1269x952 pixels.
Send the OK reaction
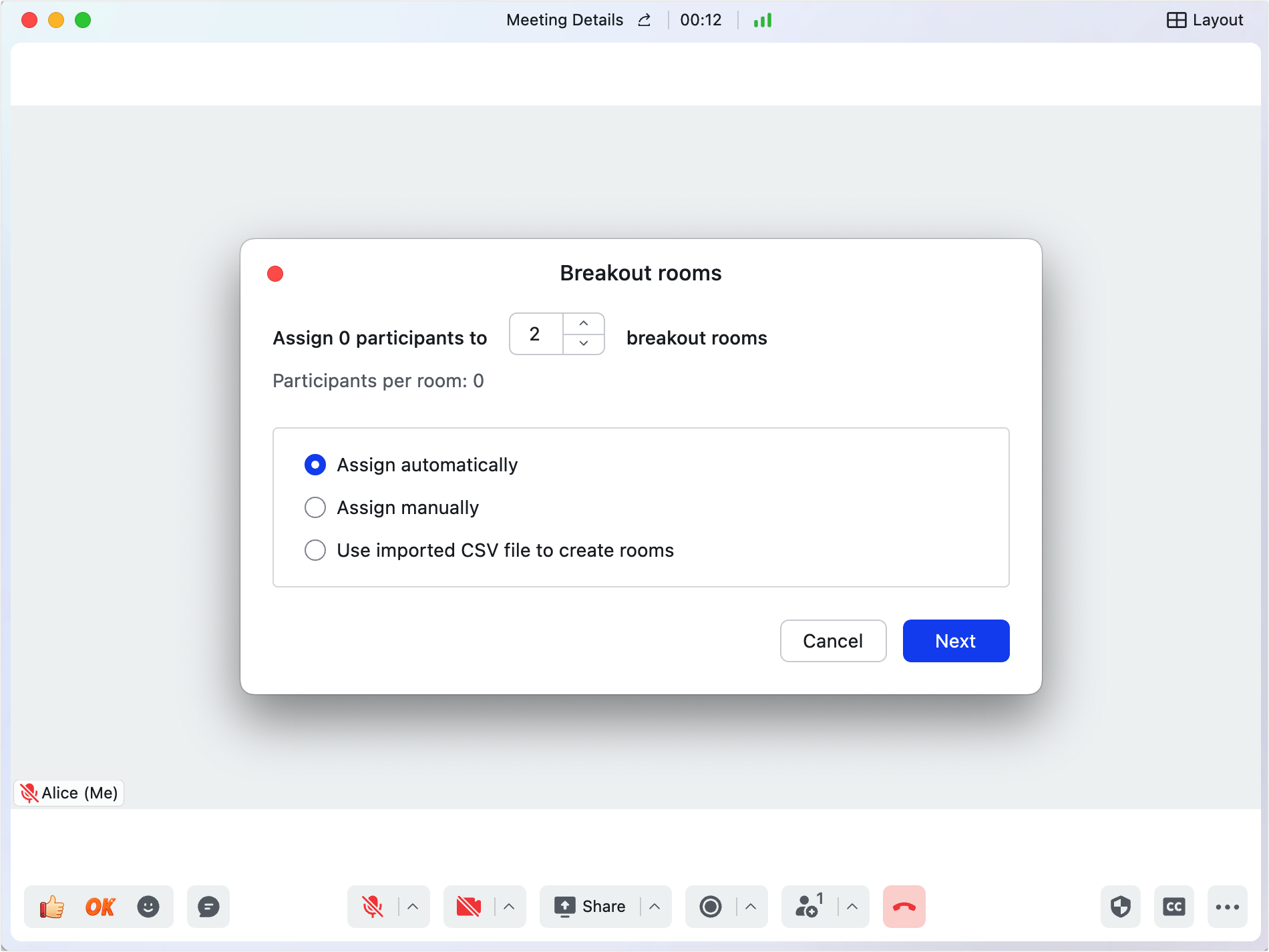(x=100, y=907)
